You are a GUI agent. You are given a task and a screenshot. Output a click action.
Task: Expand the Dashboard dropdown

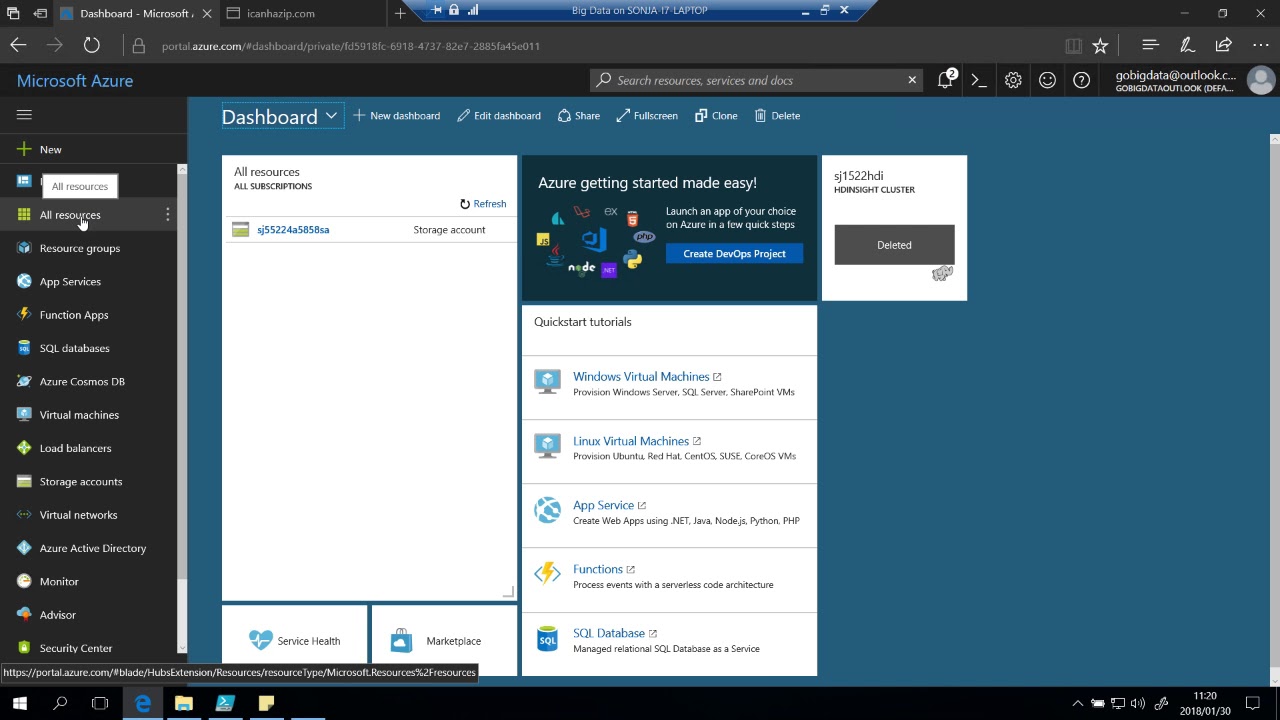[x=331, y=116]
